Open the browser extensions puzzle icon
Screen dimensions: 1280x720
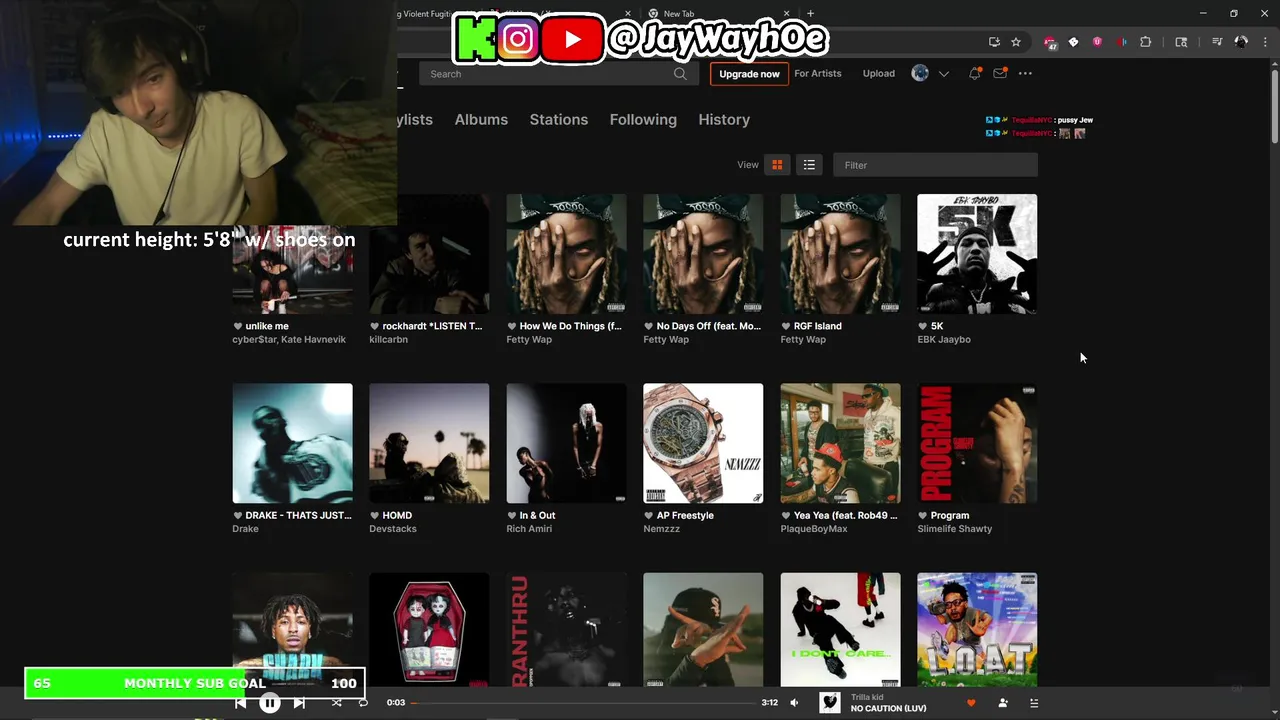1146,42
